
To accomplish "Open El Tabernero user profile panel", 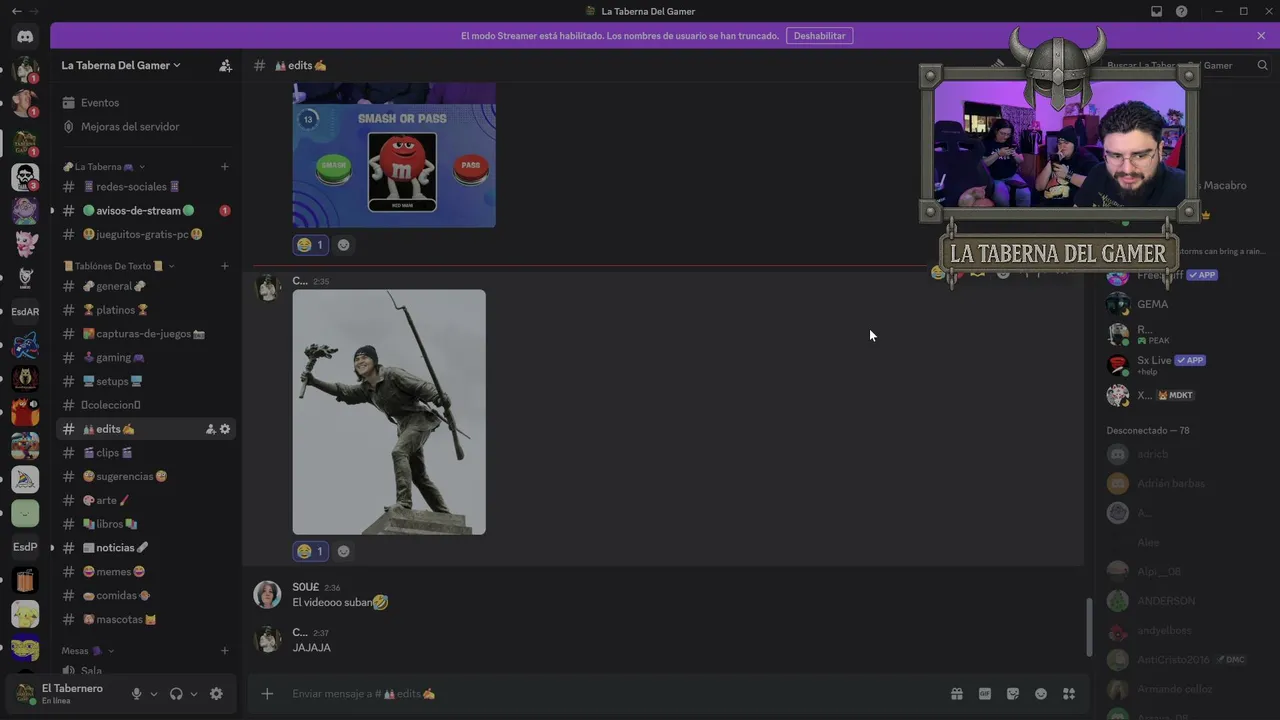I will coord(66,694).
